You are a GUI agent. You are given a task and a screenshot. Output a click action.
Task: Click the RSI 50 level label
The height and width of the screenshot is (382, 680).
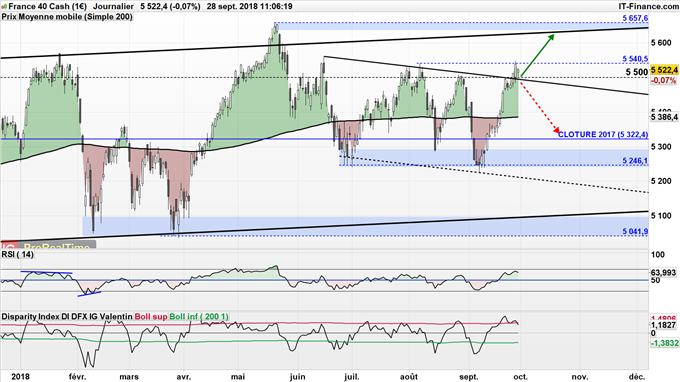point(655,281)
